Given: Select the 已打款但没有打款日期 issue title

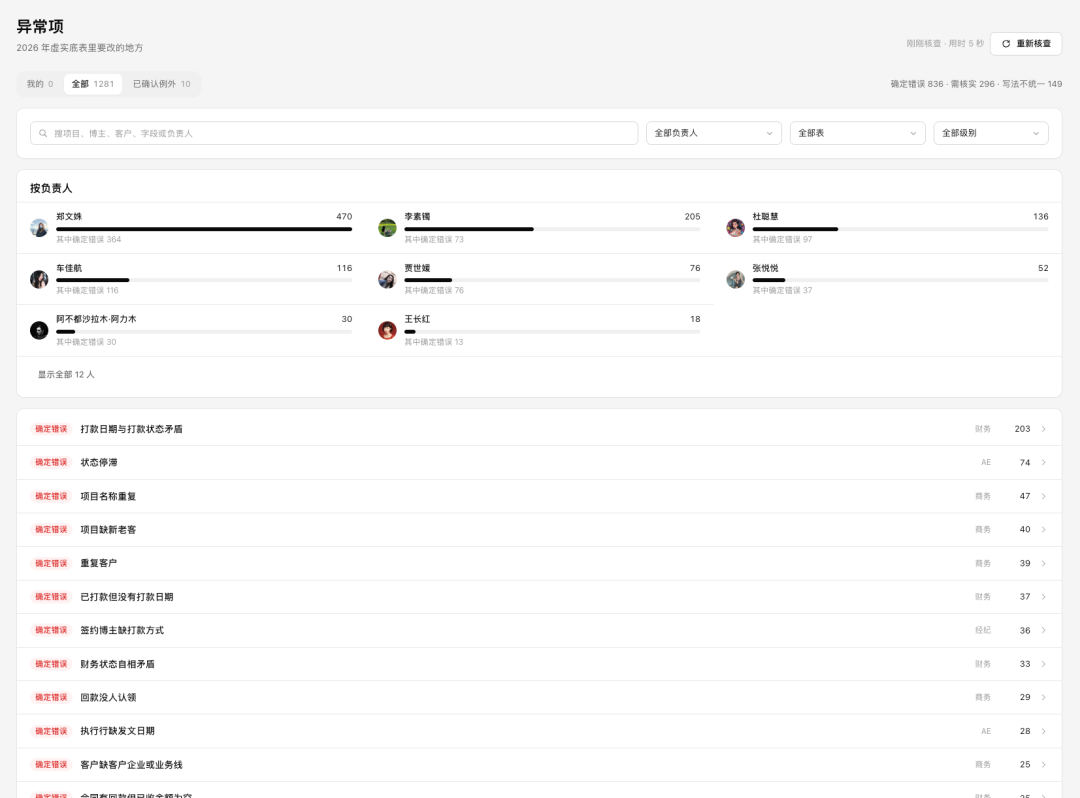Looking at the screenshot, I should click(x=127, y=597).
